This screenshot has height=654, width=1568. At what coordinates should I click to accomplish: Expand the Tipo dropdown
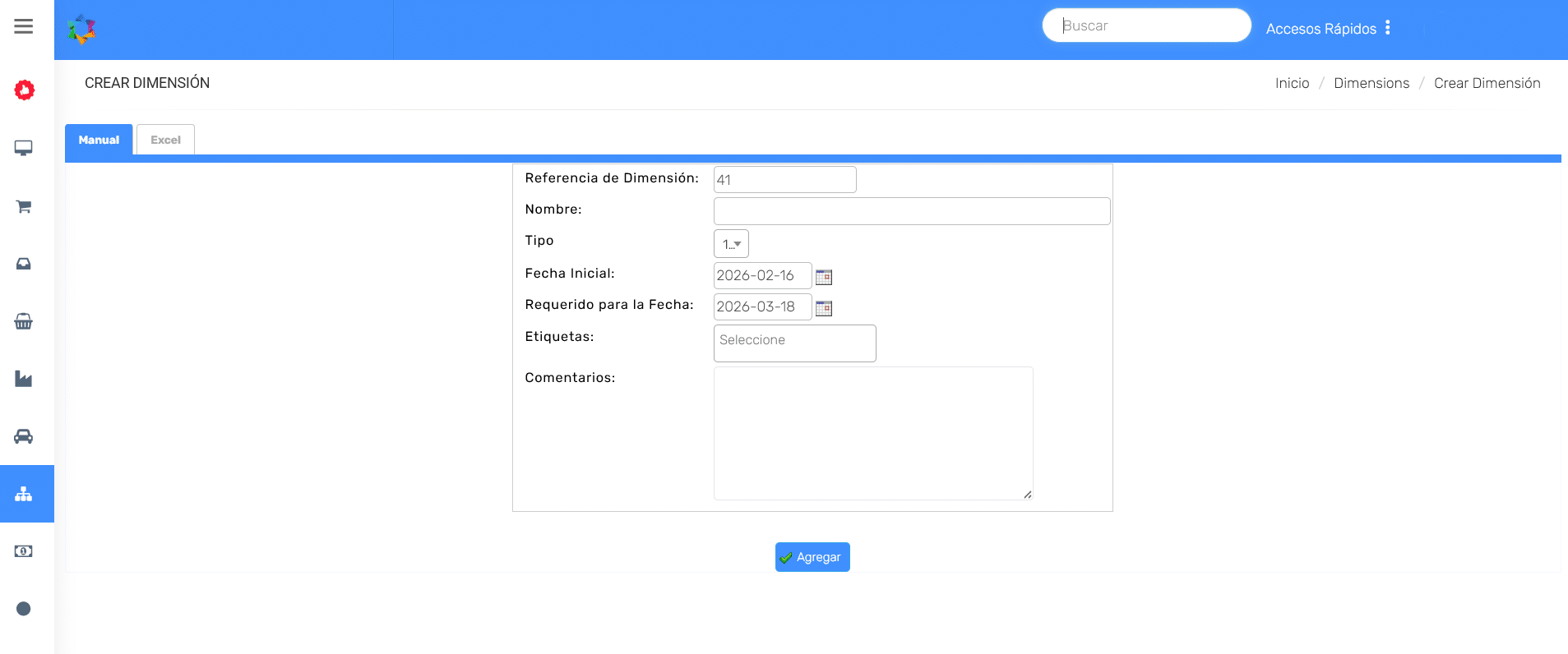(x=731, y=244)
